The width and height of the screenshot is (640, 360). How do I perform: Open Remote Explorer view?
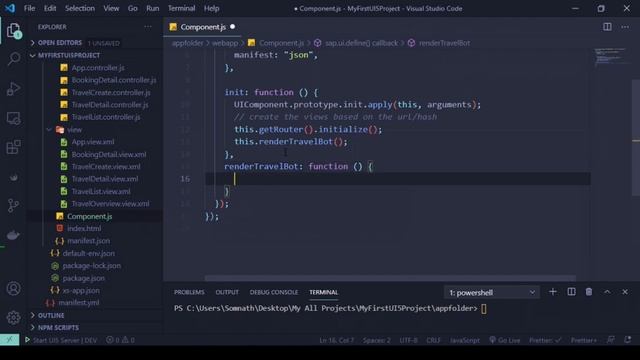[13, 118]
